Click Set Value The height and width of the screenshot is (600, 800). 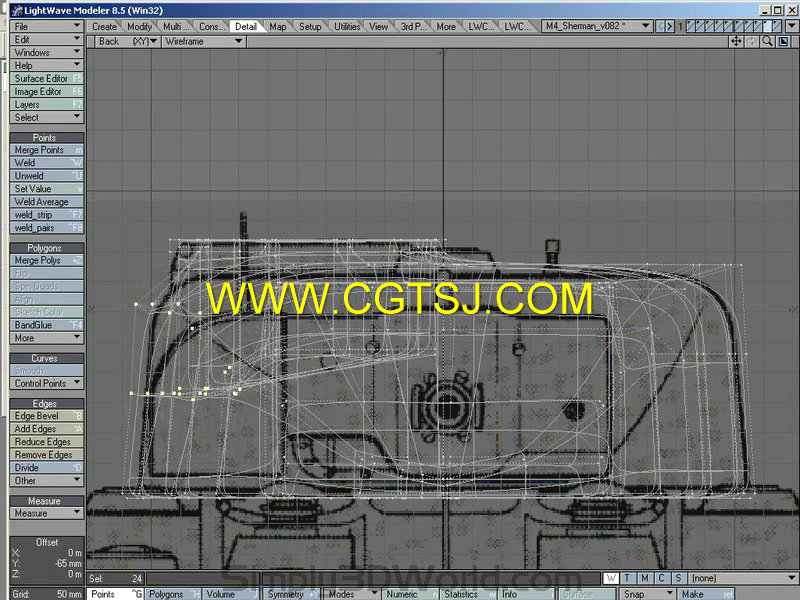point(47,189)
